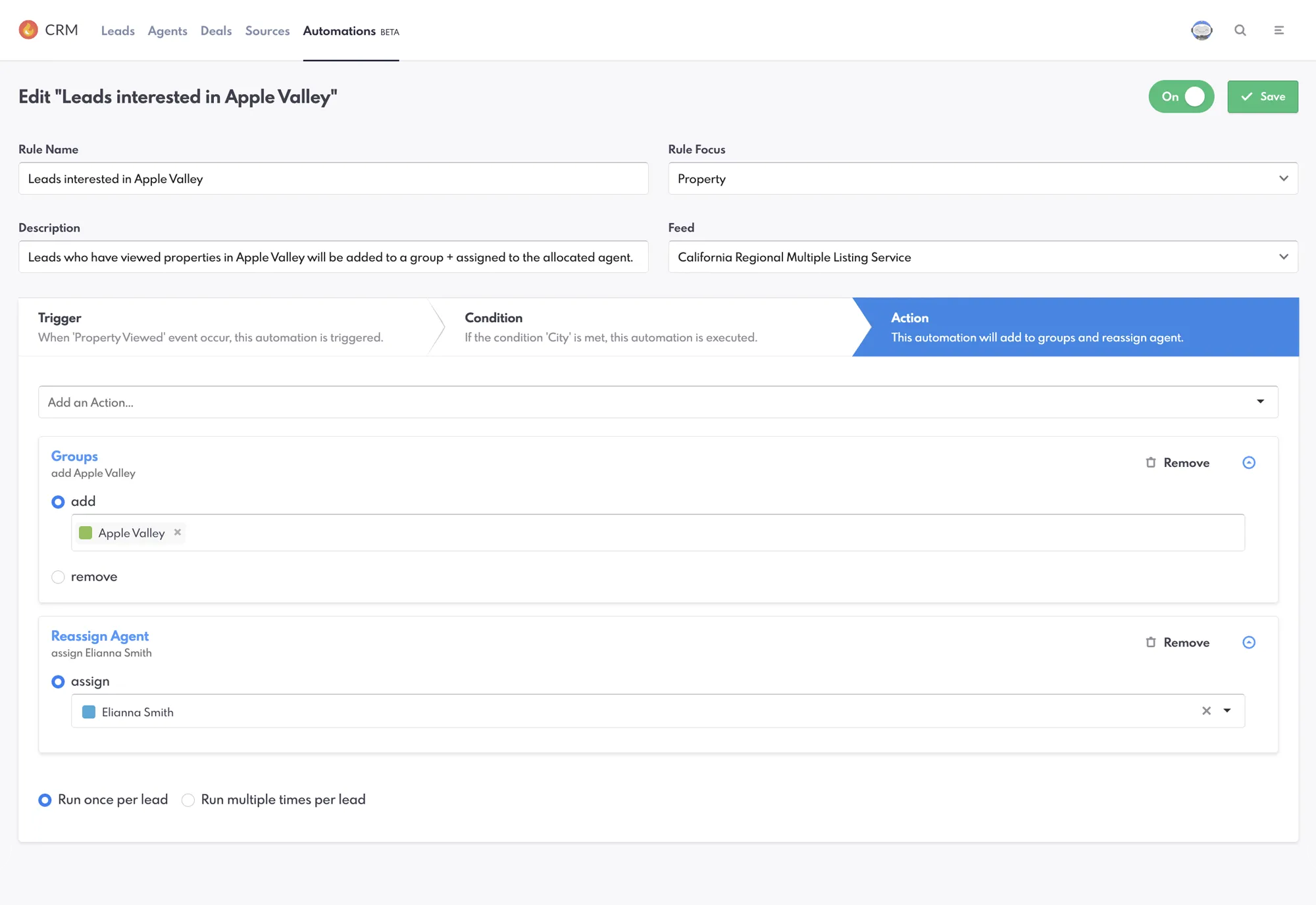1316x905 pixels.
Task: Go to the Deals nav item
Action: 216,31
